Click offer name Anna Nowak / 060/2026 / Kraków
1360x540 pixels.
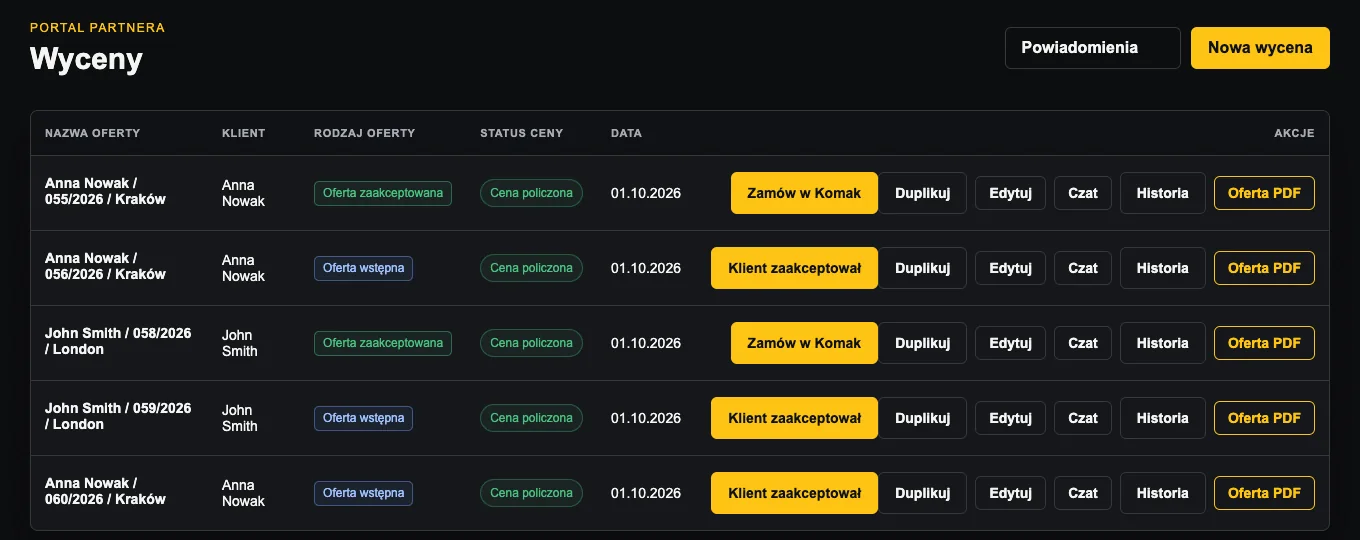point(105,491)
